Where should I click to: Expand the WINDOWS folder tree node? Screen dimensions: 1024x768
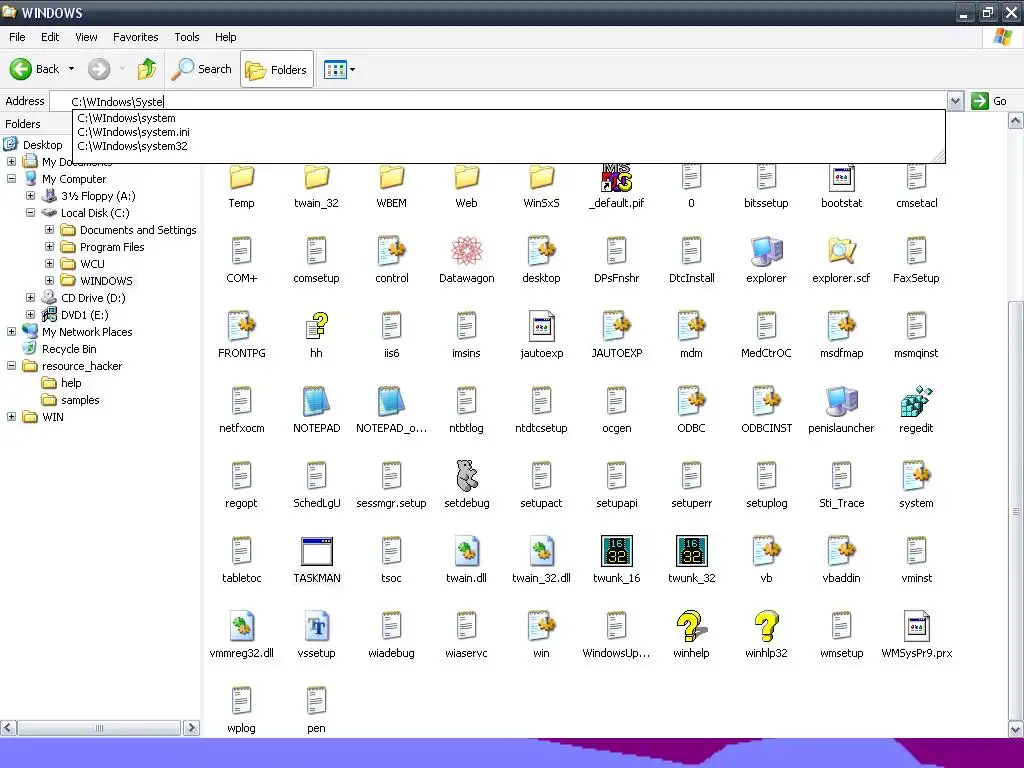(x=49, y=280)
